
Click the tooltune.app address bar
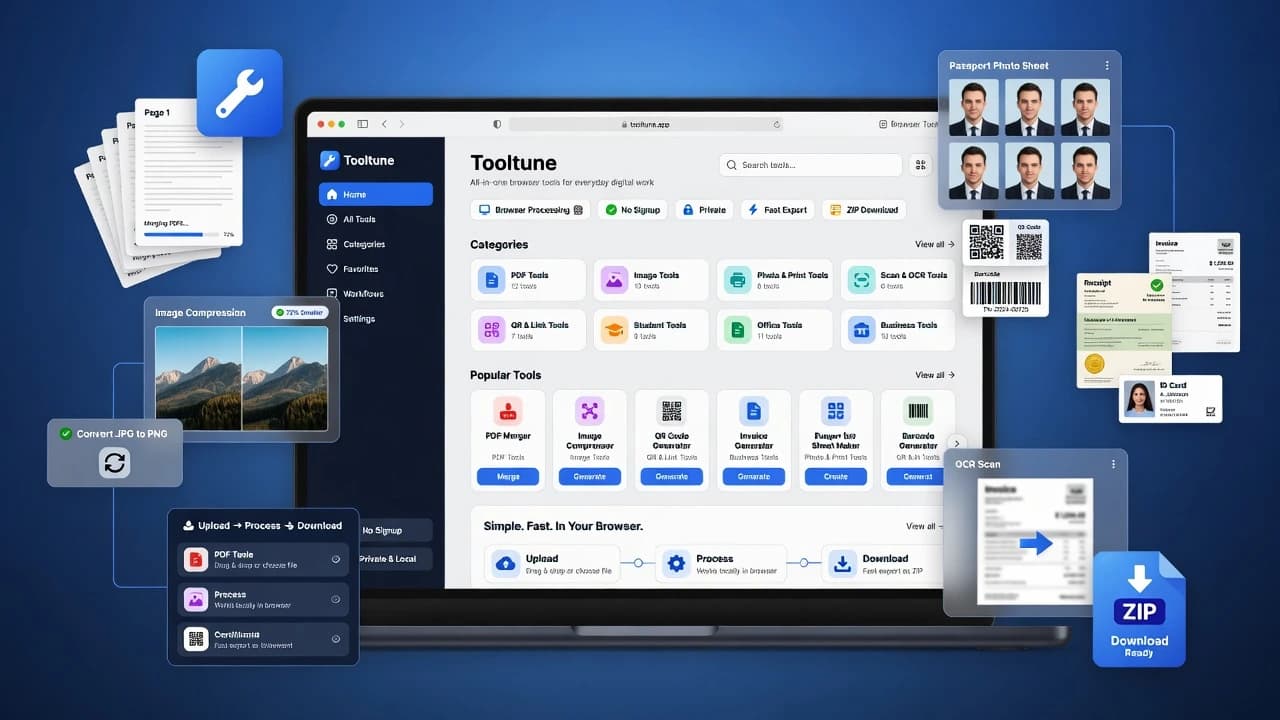(x=646, y=125)
